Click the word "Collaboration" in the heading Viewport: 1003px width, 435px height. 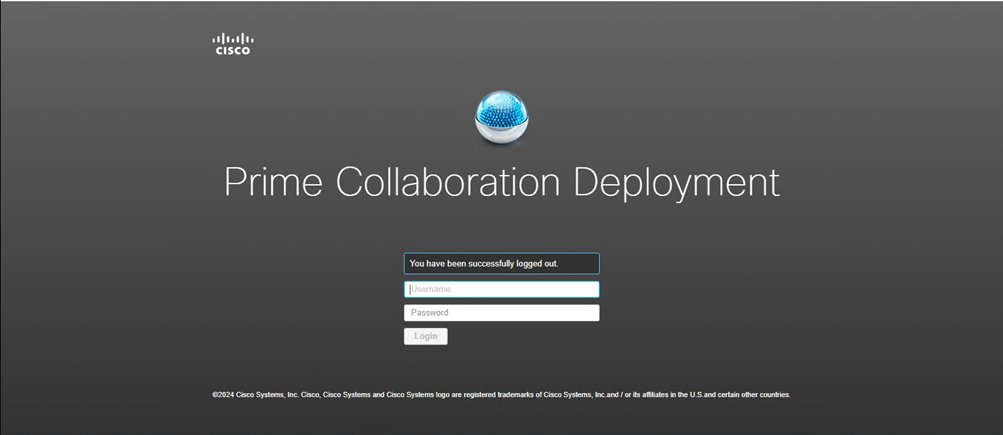448,183
